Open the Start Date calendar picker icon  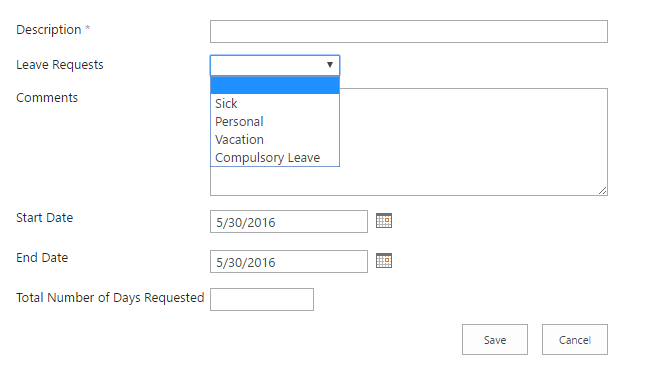[x=384, y=221]
